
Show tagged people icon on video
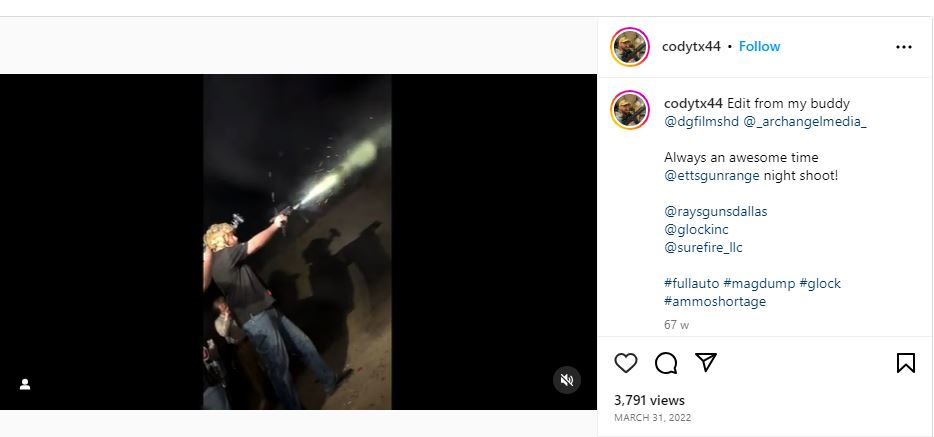(25, 384)
